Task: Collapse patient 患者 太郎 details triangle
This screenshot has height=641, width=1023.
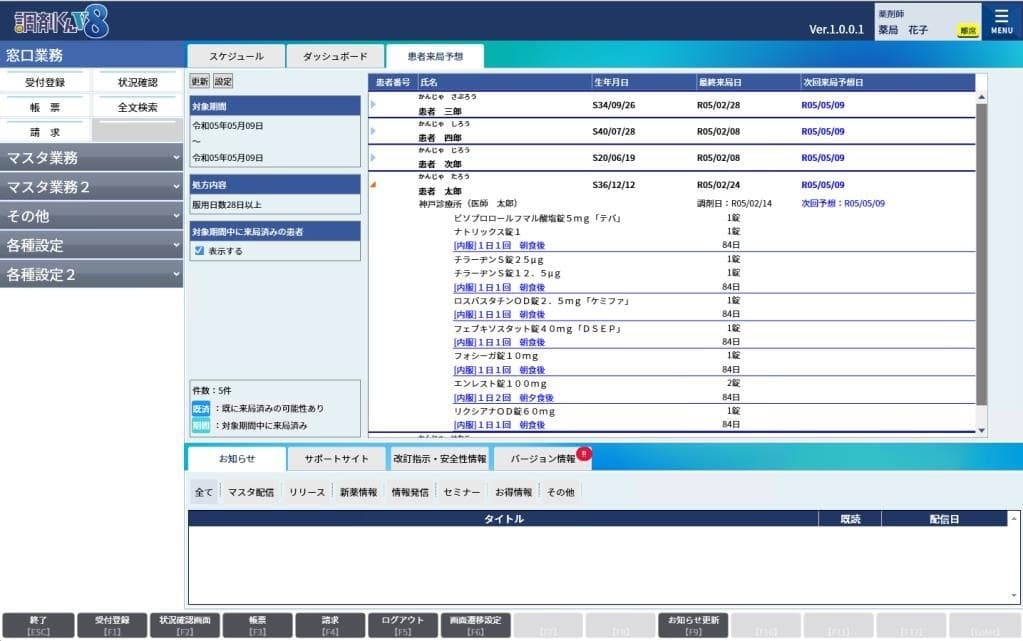Action: [x=373, y=184]
